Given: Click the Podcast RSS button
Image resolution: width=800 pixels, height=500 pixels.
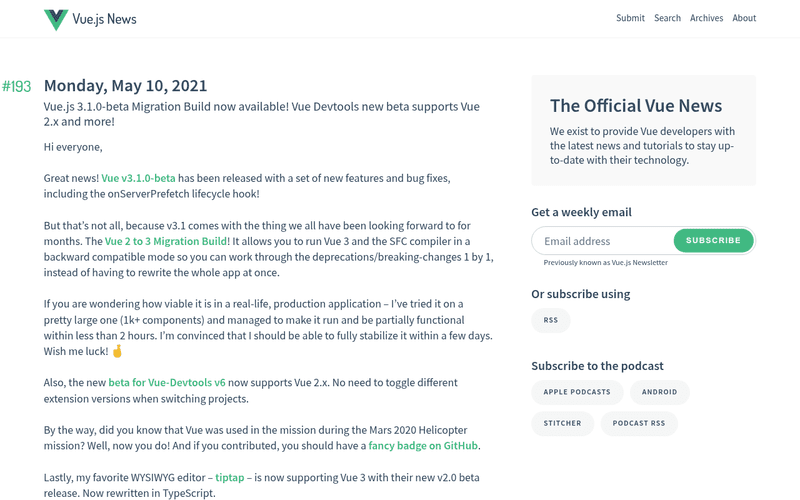Looking at the screenshot, I should [639, 423].
